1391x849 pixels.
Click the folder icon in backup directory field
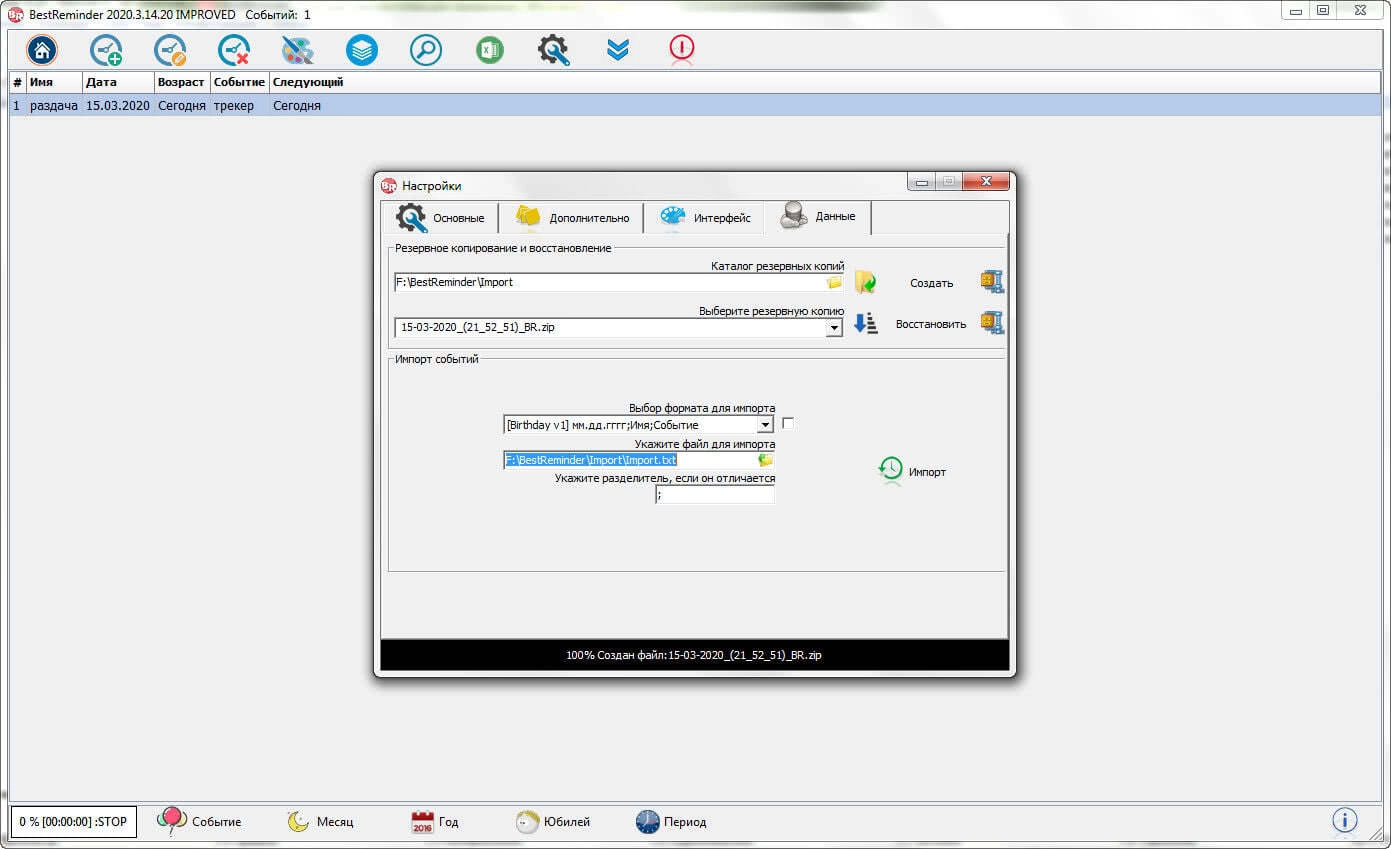coord(835,283)
